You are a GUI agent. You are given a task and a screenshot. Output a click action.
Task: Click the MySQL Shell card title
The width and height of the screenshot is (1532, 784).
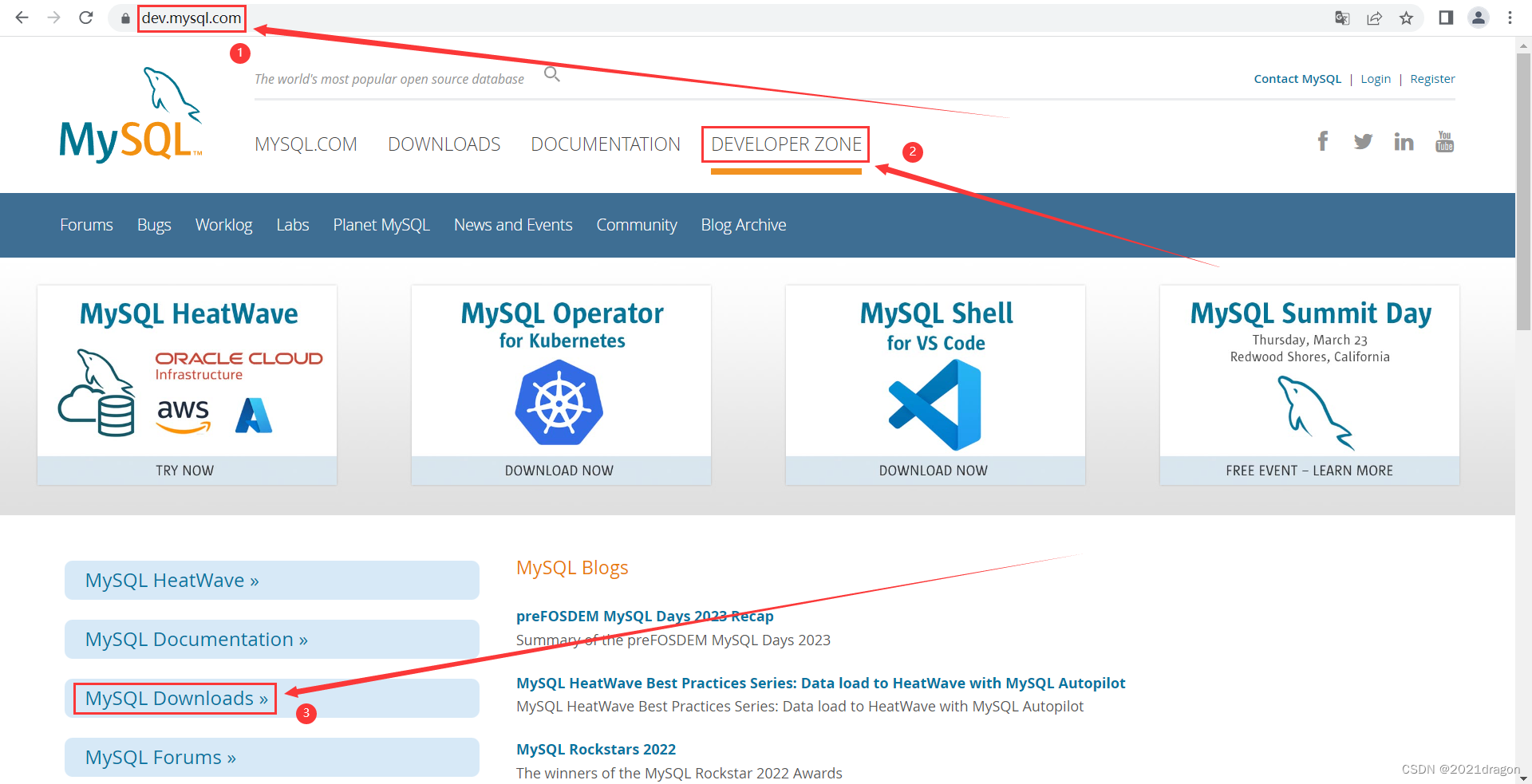coord(936,313)
